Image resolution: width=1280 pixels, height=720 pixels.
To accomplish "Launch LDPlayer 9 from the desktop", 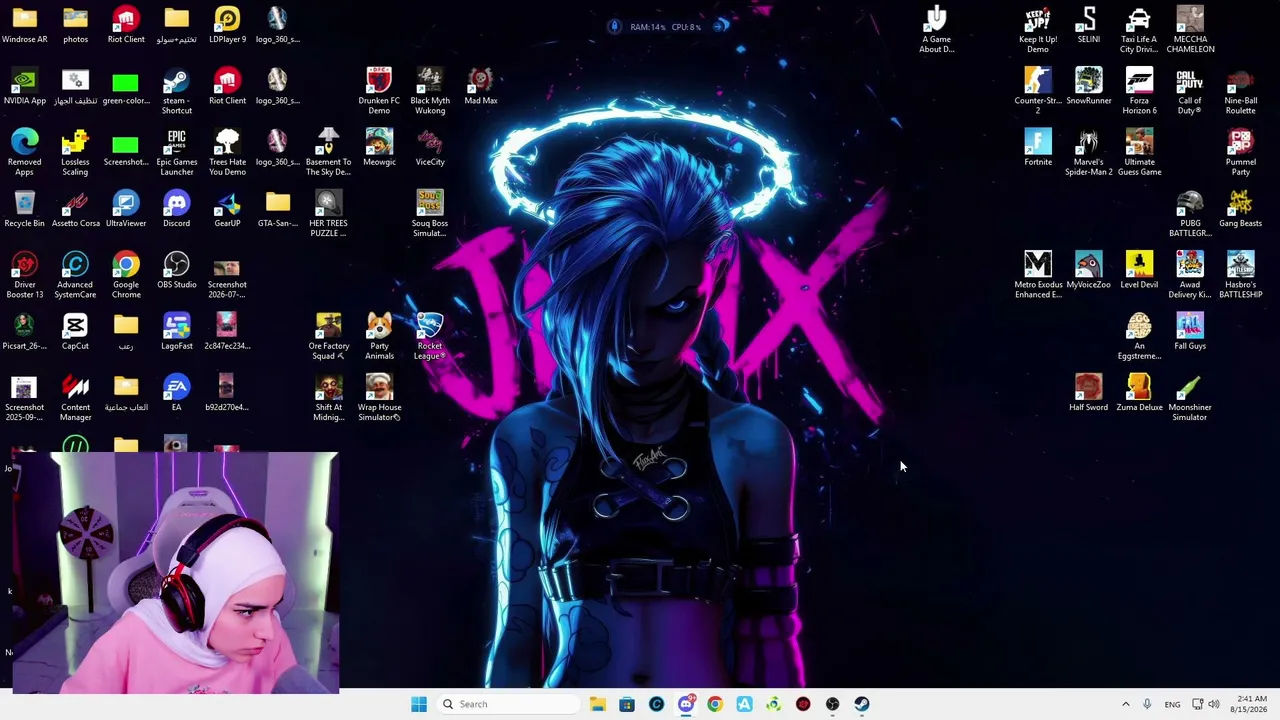I will pyautogui.click(x=227, y=26).
